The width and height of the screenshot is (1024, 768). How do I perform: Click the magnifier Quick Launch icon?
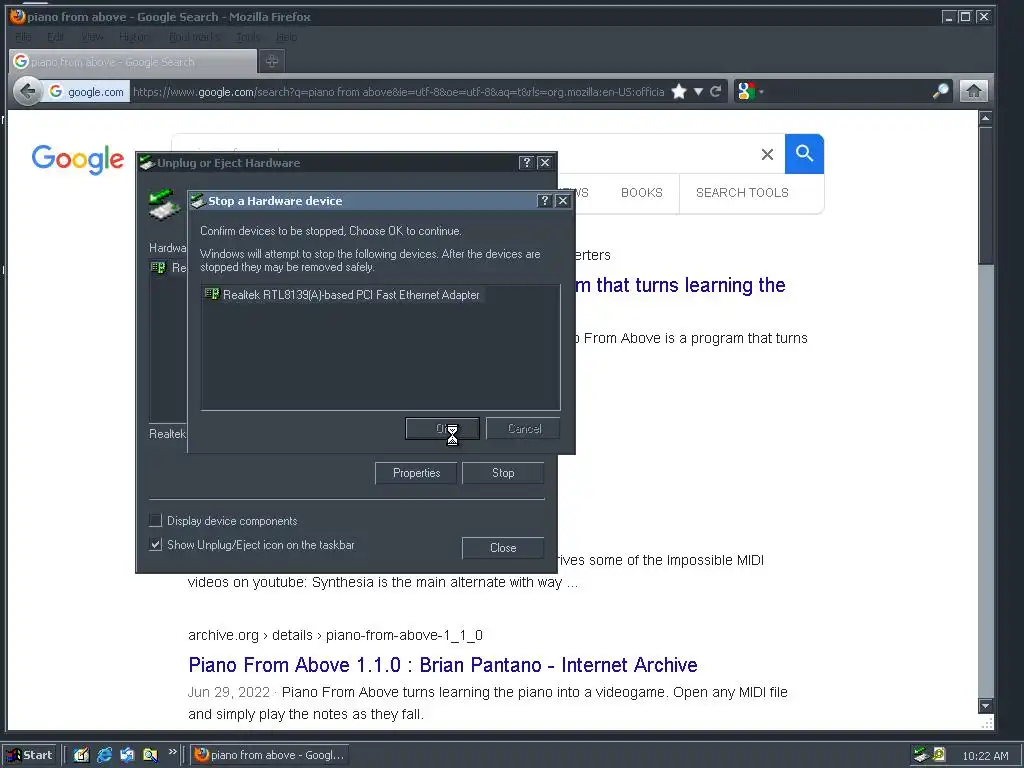pos(150,755)
